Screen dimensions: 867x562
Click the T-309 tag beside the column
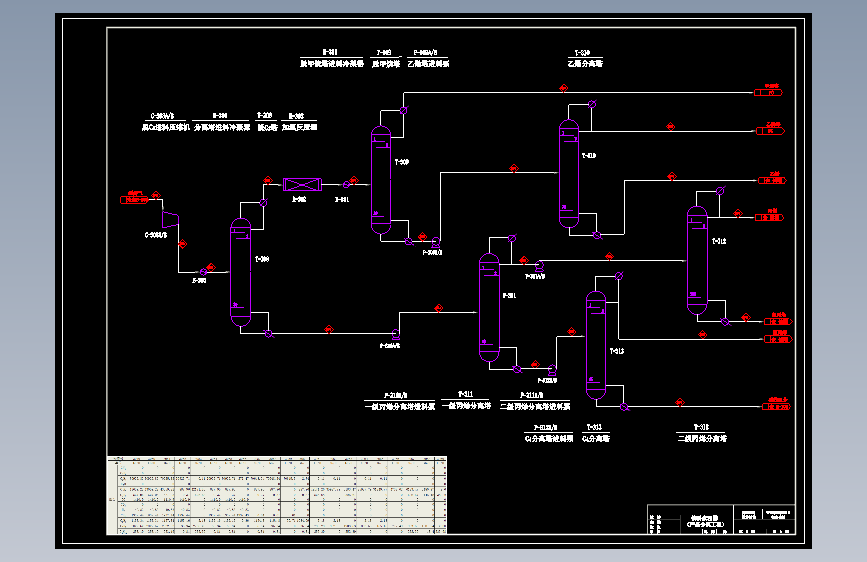coord(402,162)
